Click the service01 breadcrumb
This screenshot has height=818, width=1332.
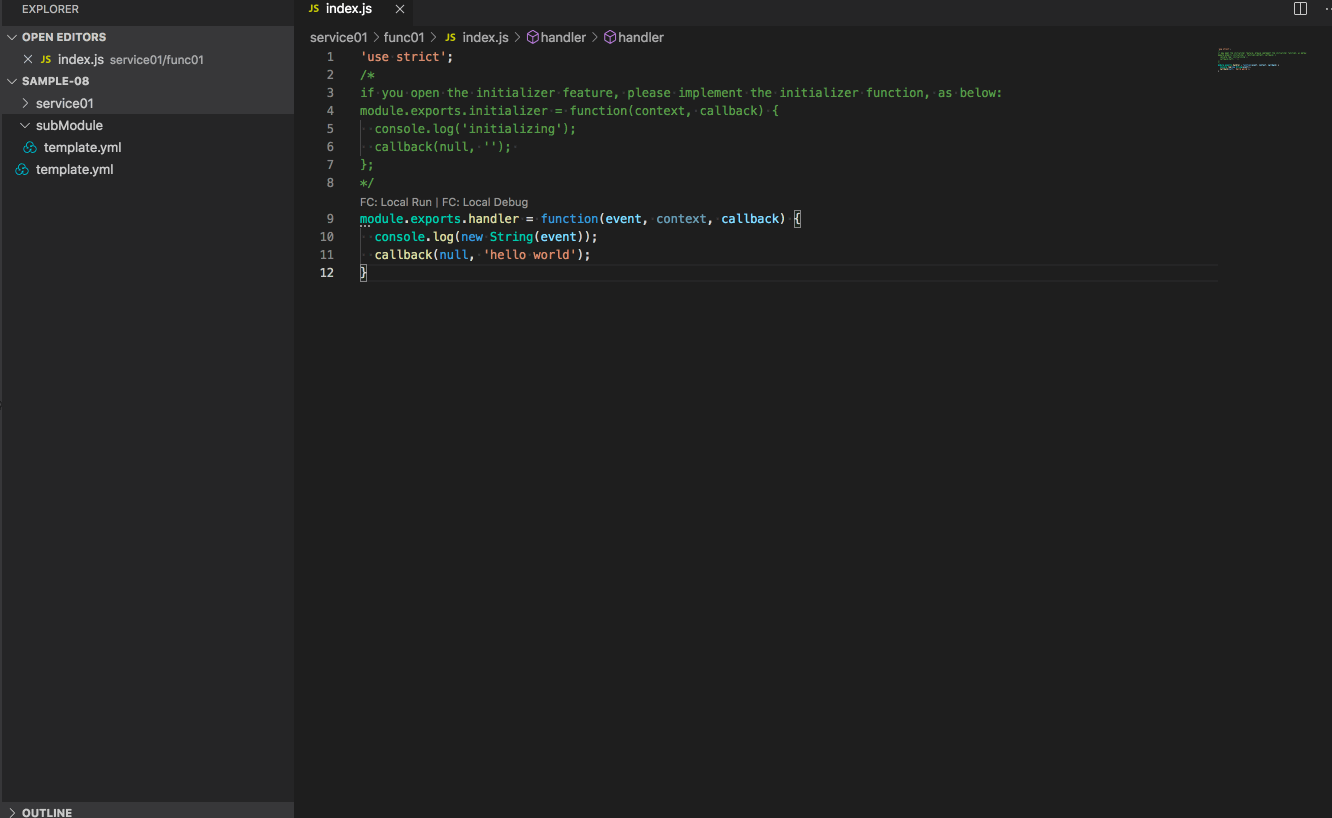point(339,37)
